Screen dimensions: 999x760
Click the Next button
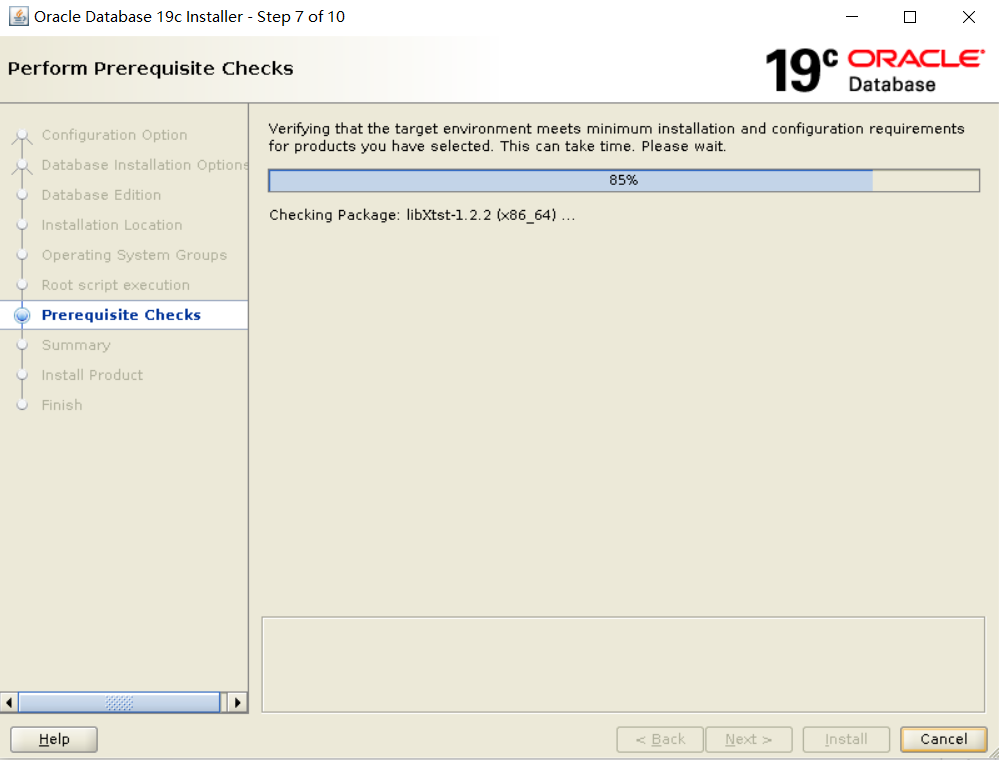point(749,740)
